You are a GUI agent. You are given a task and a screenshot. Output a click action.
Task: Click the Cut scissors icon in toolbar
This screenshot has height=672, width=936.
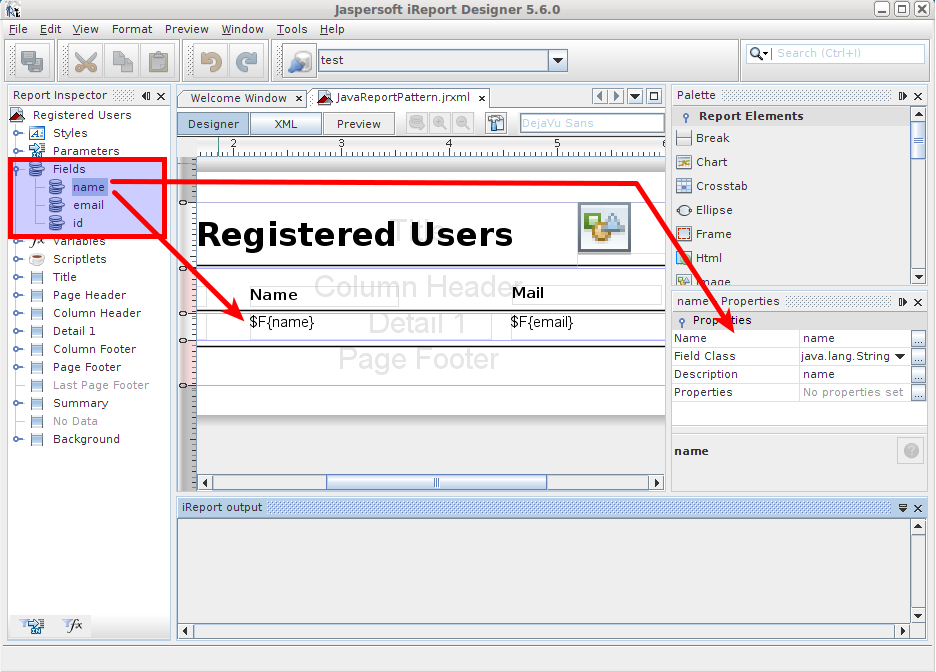coord(86,61)
